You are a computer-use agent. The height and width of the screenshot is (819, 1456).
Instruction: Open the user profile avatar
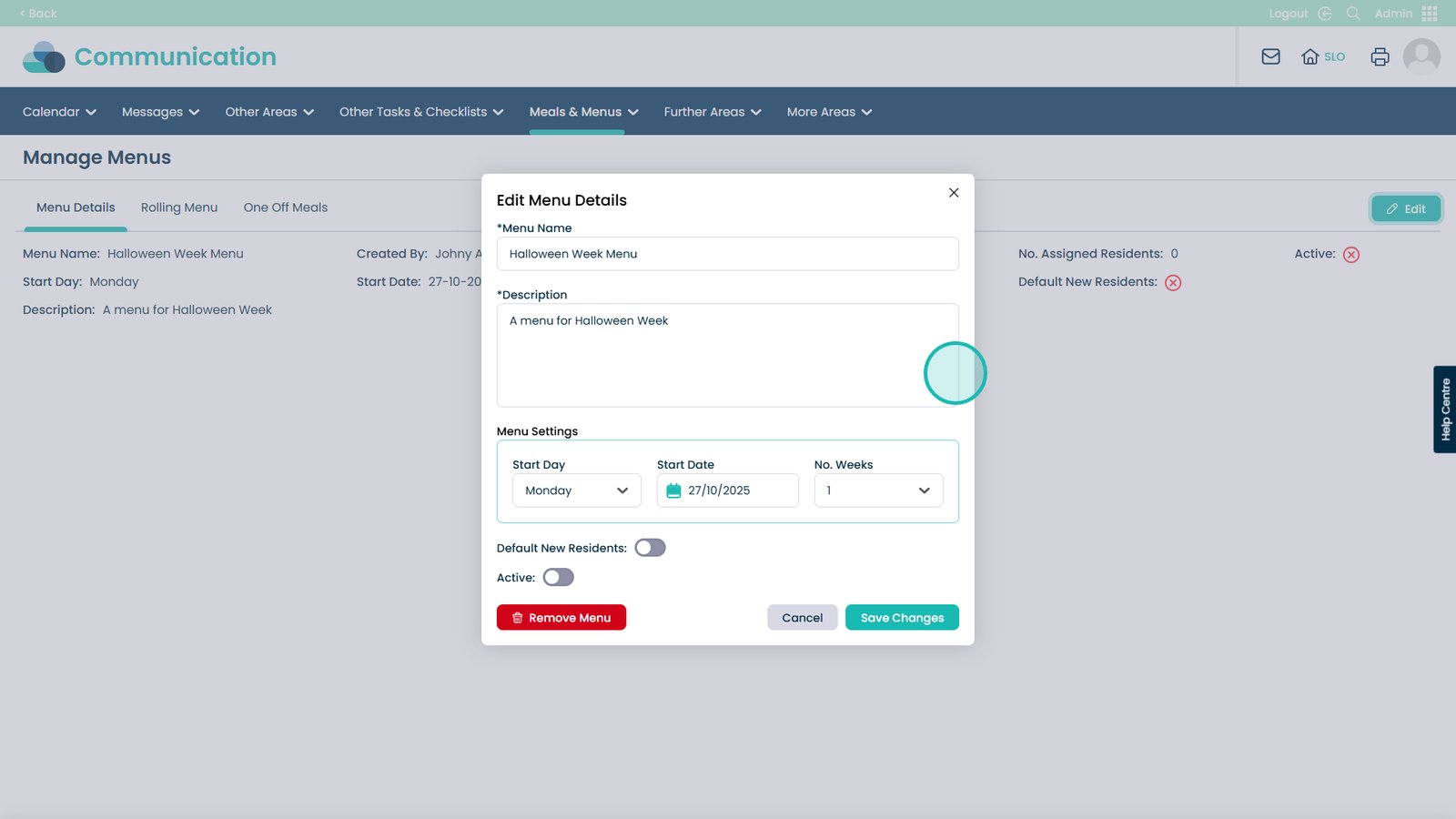tap(1421, 56)
